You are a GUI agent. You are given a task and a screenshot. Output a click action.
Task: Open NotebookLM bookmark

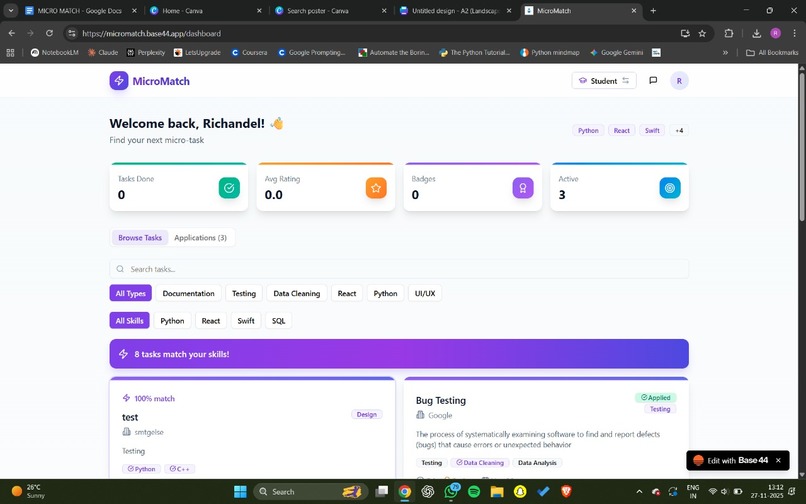54,52
